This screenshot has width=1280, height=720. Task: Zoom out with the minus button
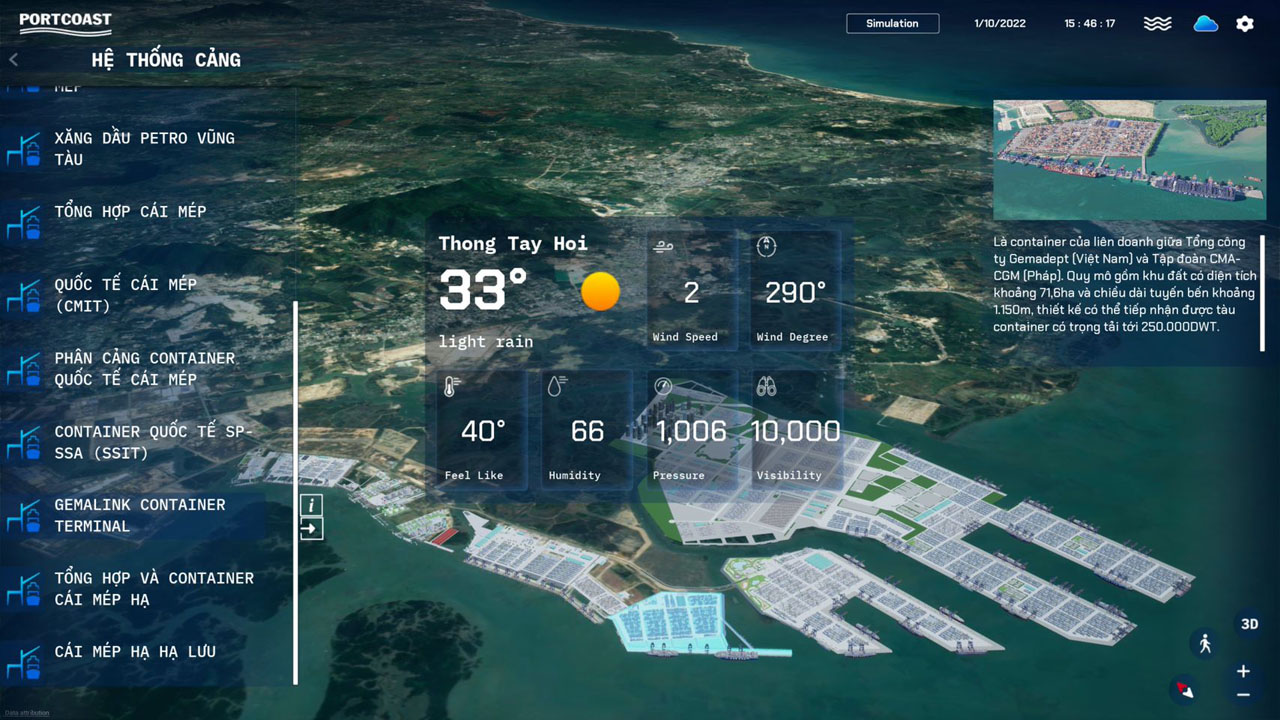[x=1243, y=695]
